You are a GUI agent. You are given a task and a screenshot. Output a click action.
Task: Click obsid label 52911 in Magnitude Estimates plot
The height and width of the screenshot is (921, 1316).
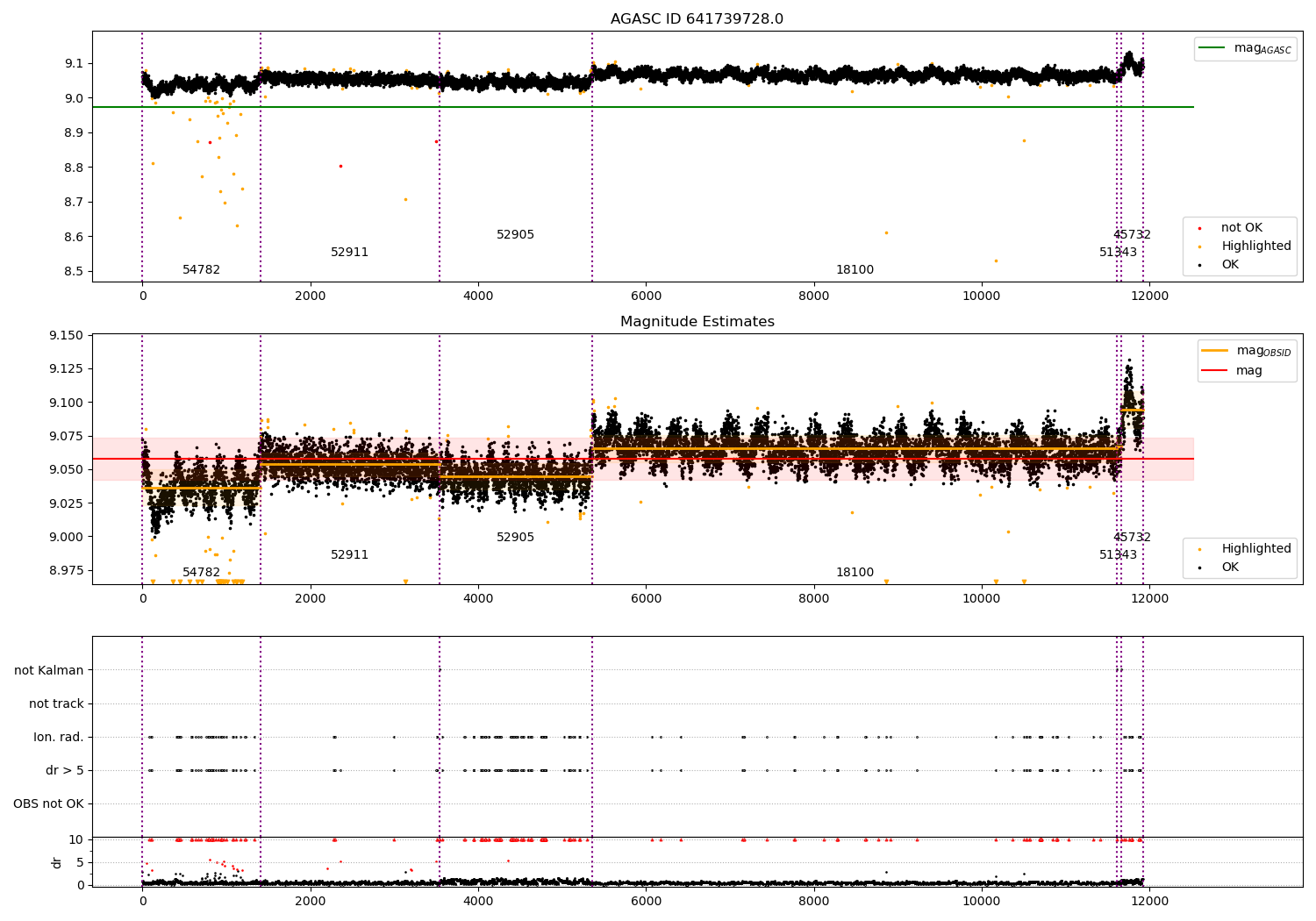(349, 555)
